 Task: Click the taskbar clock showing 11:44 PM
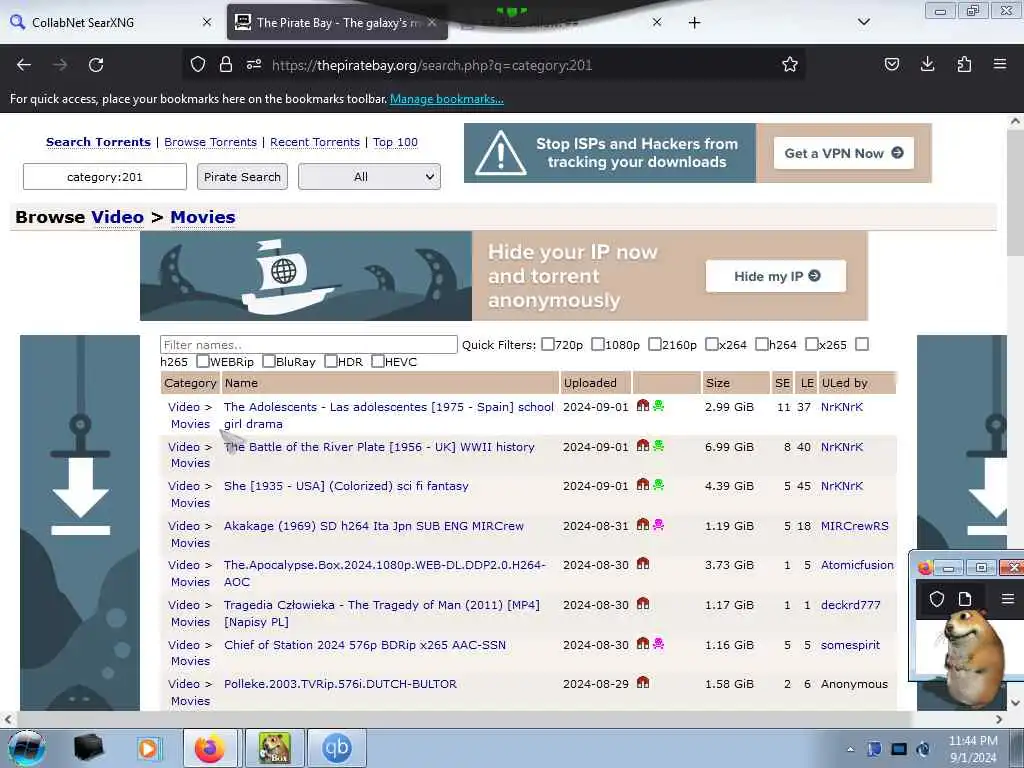tap(973, 749)
